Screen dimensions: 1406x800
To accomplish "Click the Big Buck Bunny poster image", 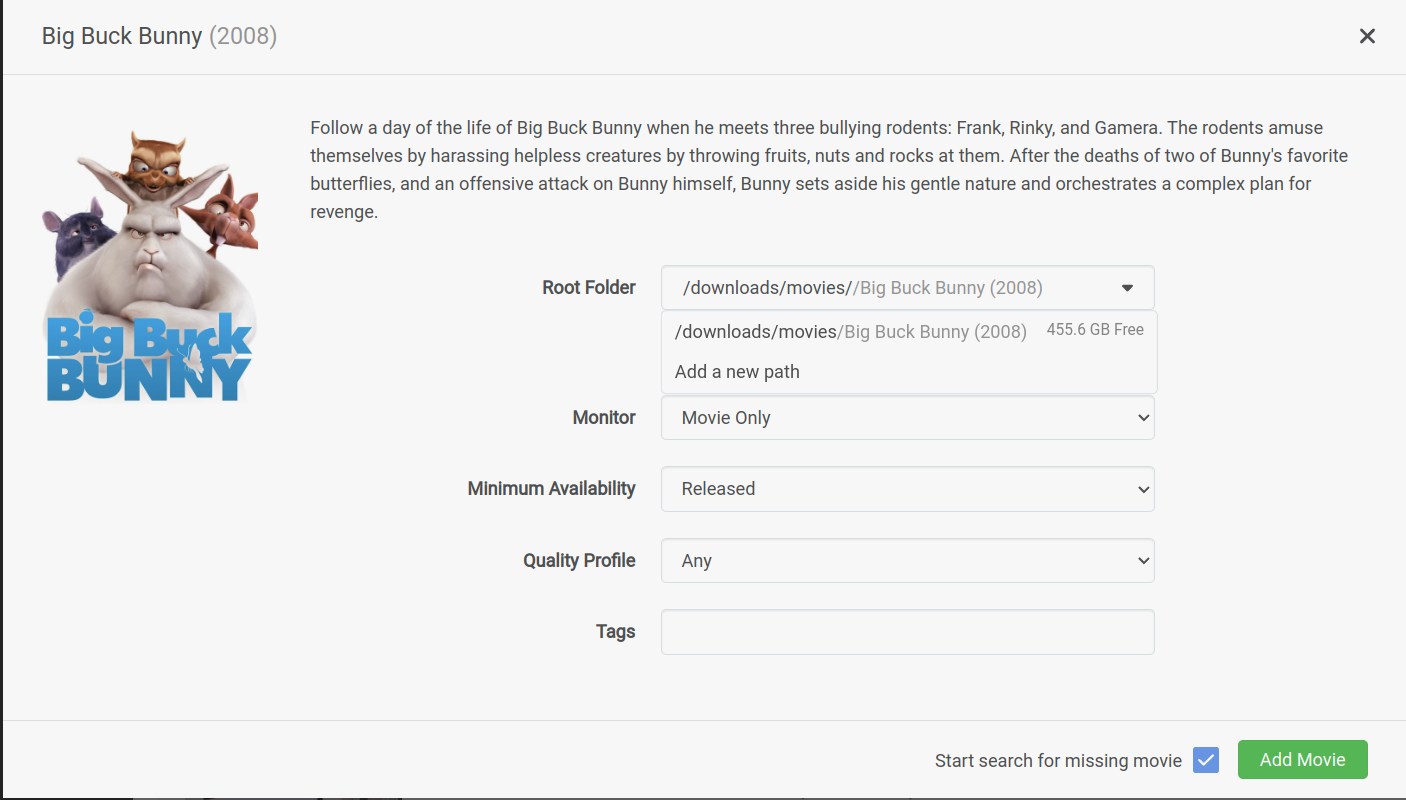I will [150, 266].
